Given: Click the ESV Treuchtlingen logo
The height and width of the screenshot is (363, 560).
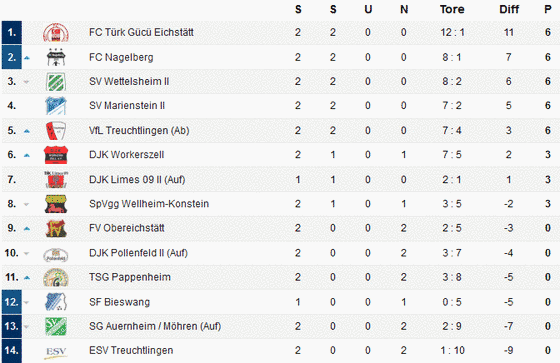Looking at the screenshot, I should pyautogui.click(x=56, y=352).
